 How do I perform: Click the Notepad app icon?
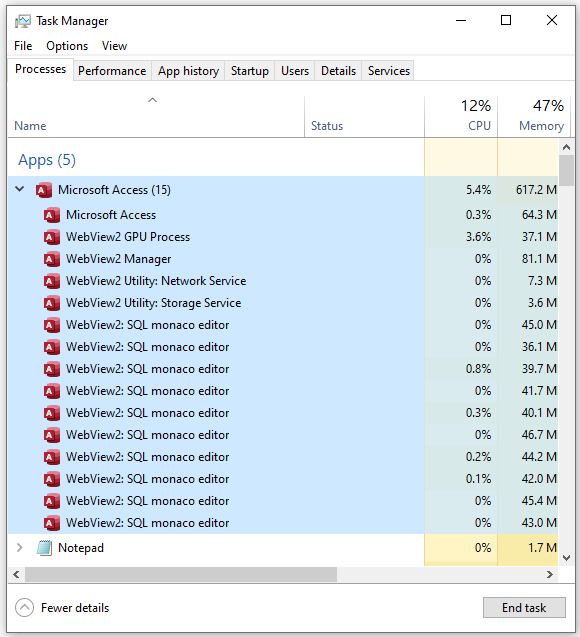point(44,548)
